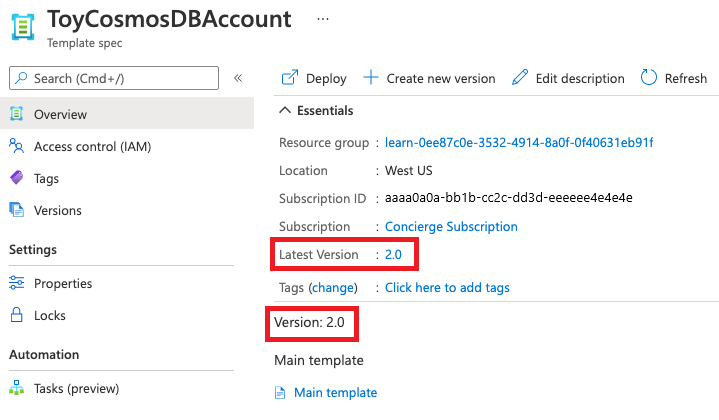Click the Template spec subtitle
This screenshot has width=719, height=420.
tap(84, 43)
